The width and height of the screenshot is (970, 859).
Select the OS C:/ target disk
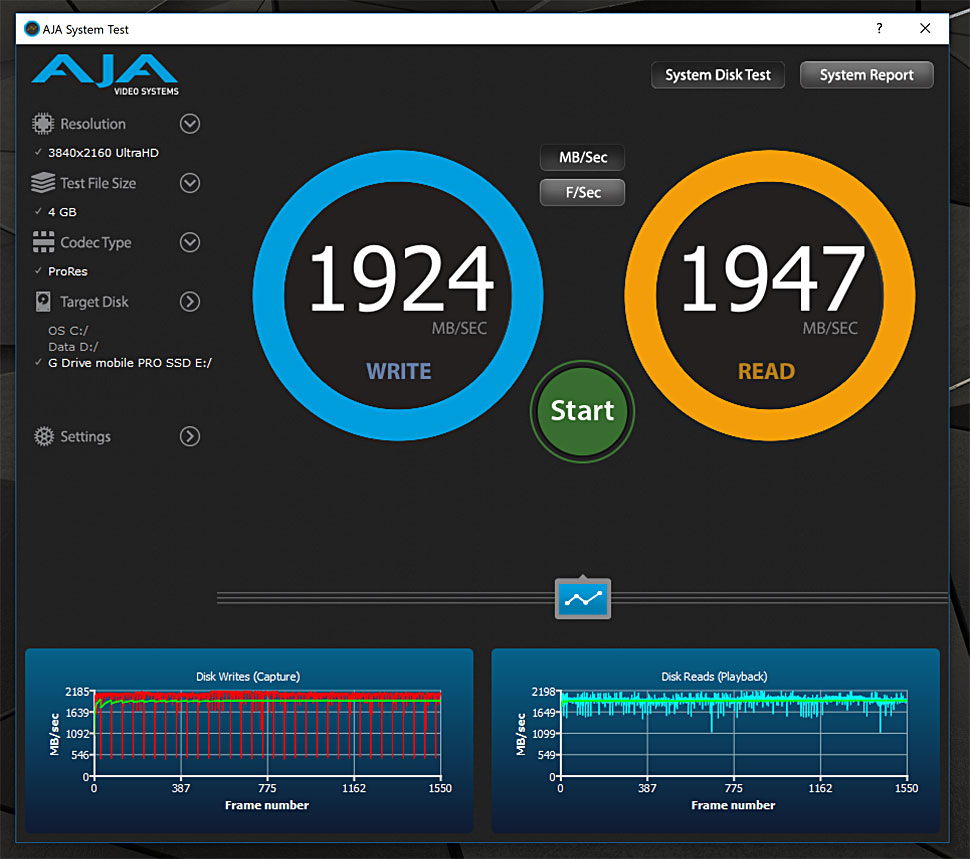point(68,331)
